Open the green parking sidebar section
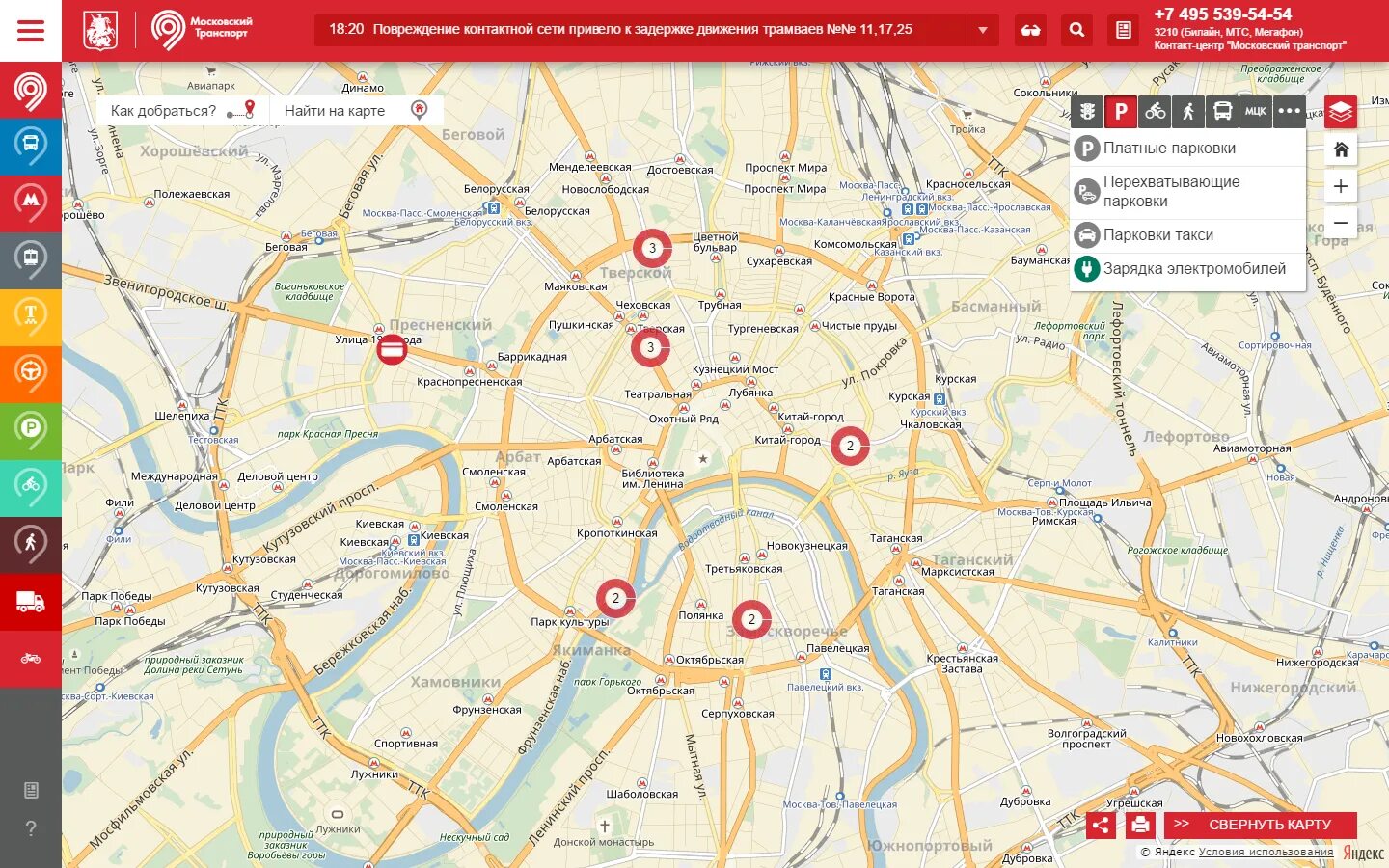1389x868 pixels. point(31,431)
